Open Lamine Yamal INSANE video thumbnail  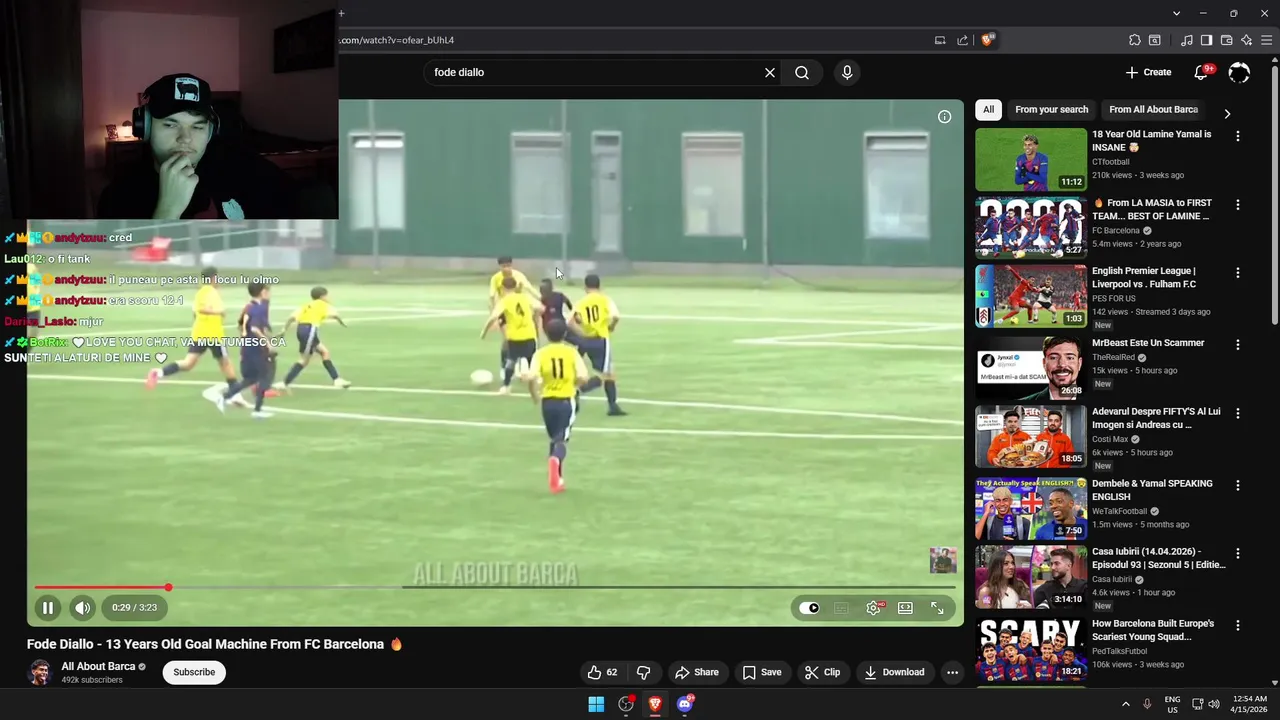pos(1031,159)
